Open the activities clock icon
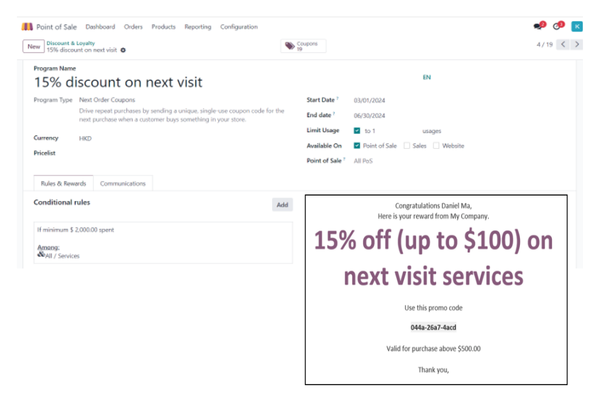Viewport: 600px width, 400px height. coord(558,27)
